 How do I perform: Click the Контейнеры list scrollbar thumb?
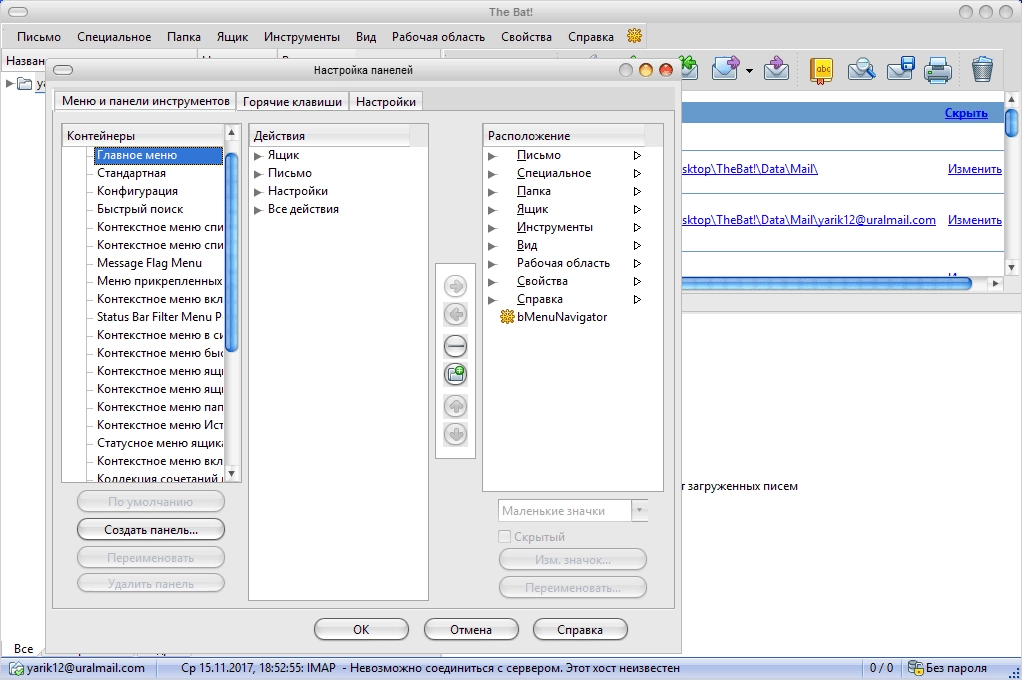(231, 251)
